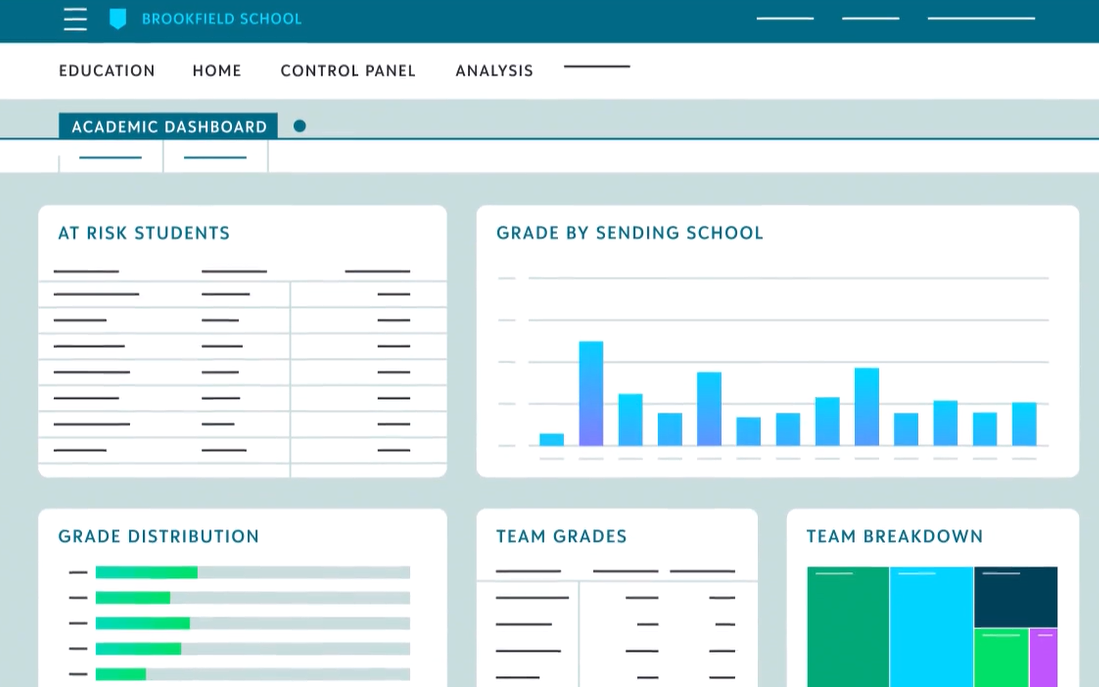Select the tallest bar in the sending school chart
The width and height of the screenshot is (1099, 687).
[591, 395]
